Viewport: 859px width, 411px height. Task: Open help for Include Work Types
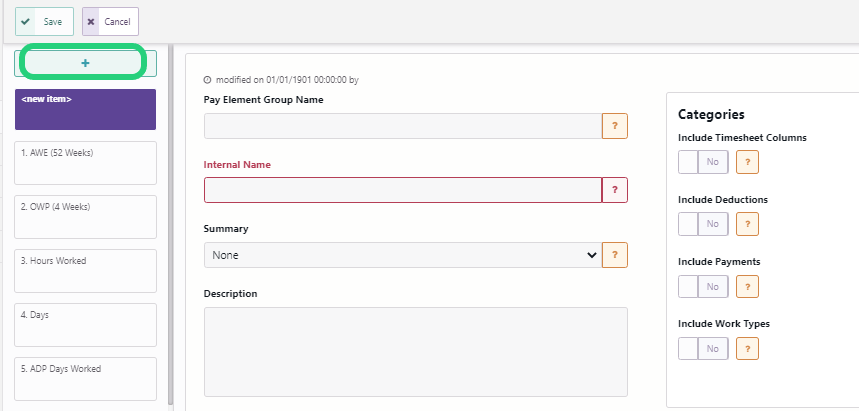[x=747, y=348]
